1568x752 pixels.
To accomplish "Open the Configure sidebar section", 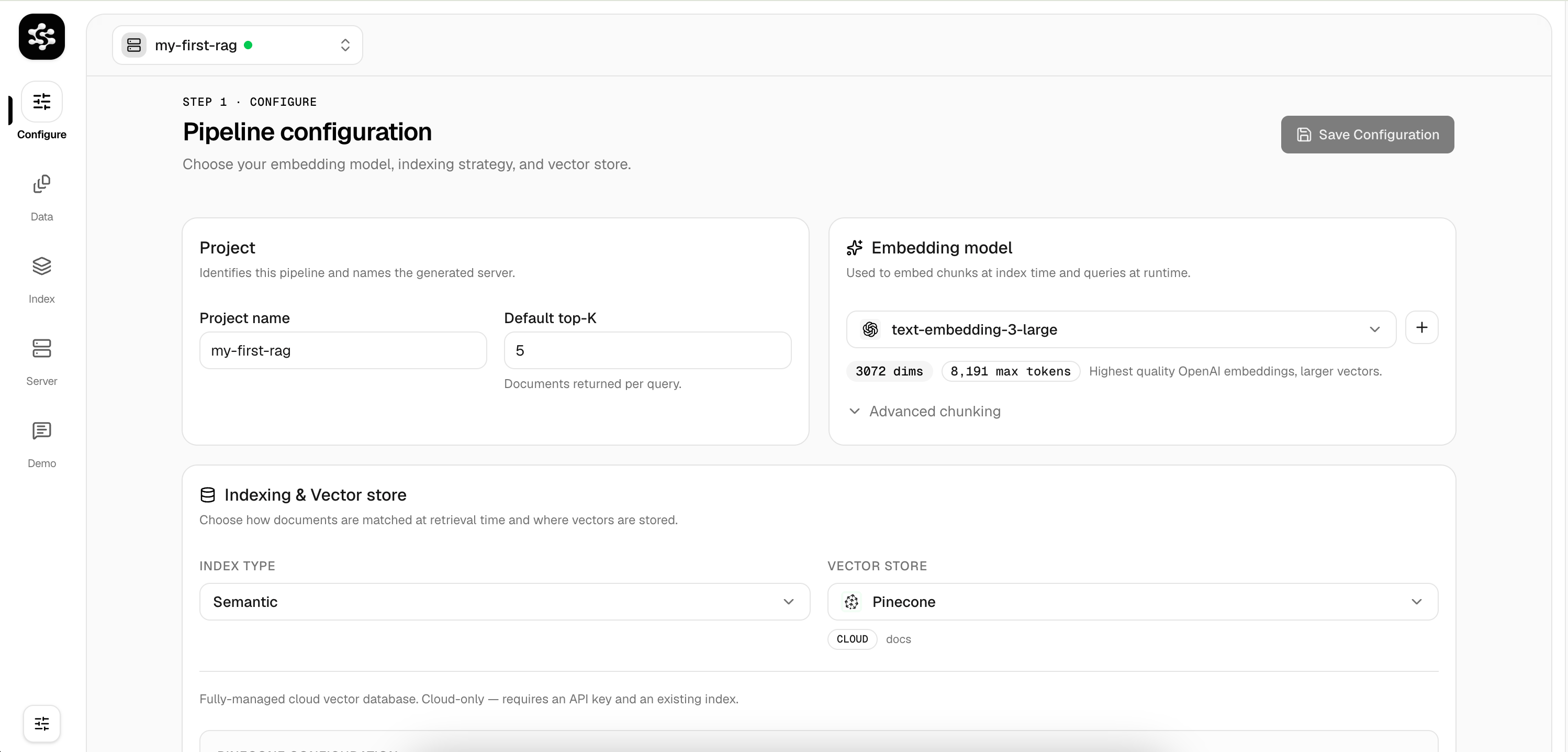I will 41,111.
